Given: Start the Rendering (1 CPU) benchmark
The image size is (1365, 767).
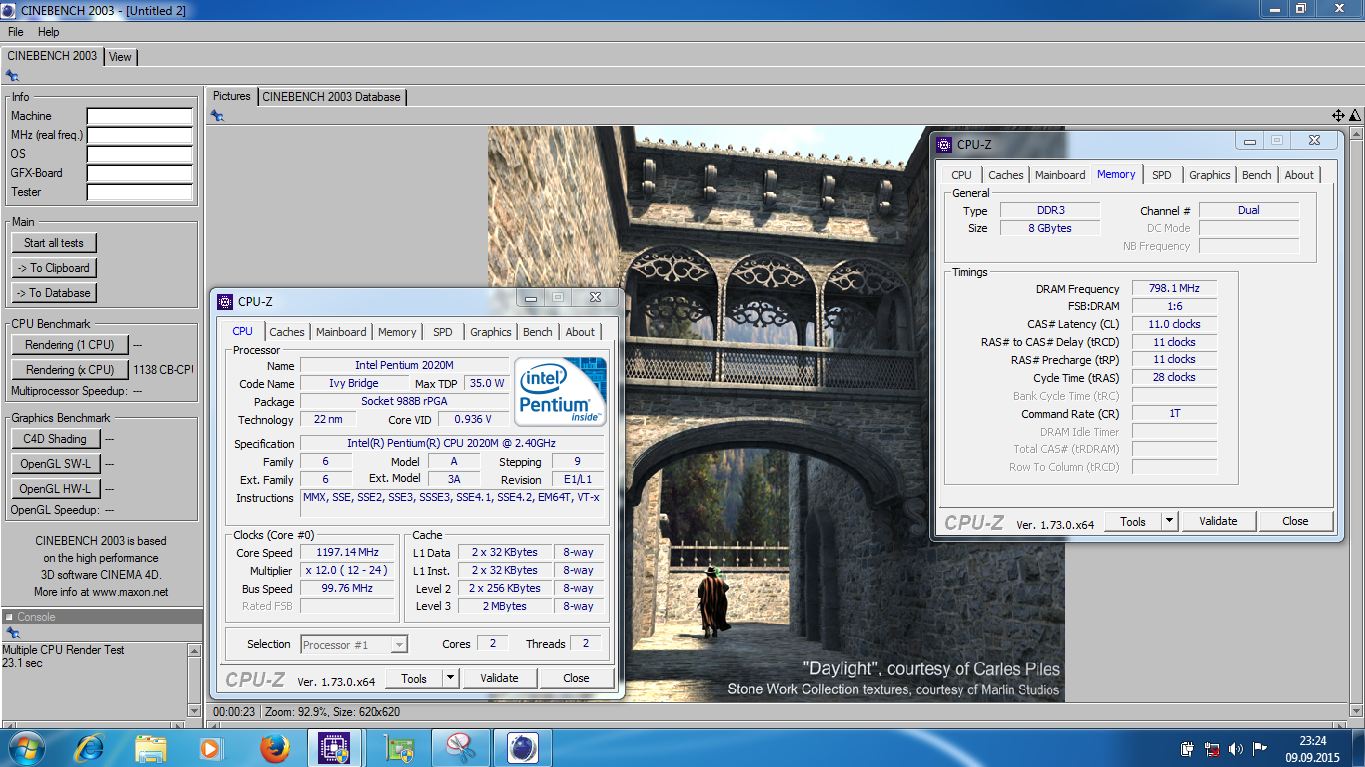Looking at the screenshot, I should [70, 345].
